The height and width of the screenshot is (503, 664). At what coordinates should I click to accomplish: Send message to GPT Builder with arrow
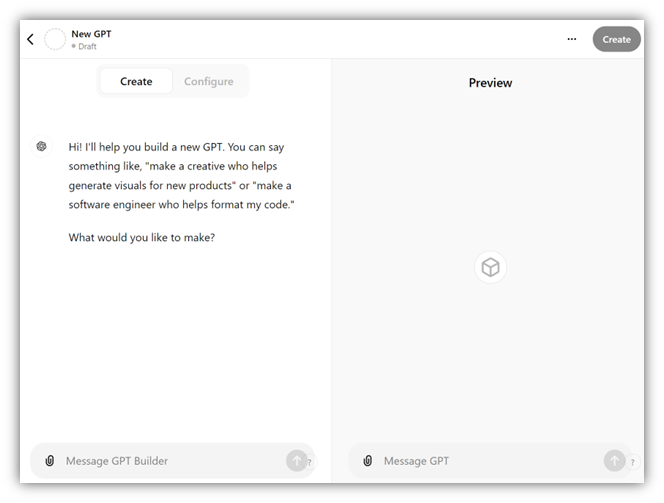(296, 460)
